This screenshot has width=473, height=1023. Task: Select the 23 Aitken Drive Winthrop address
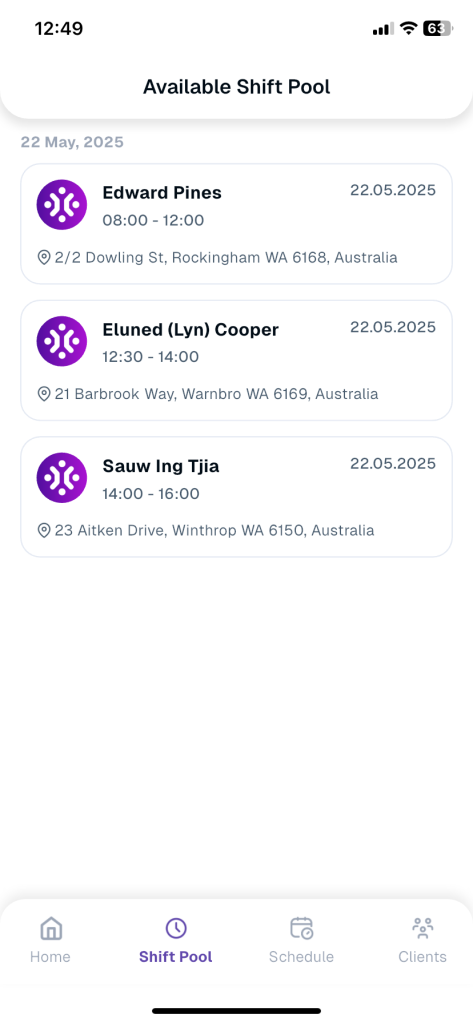coord(215,530)
